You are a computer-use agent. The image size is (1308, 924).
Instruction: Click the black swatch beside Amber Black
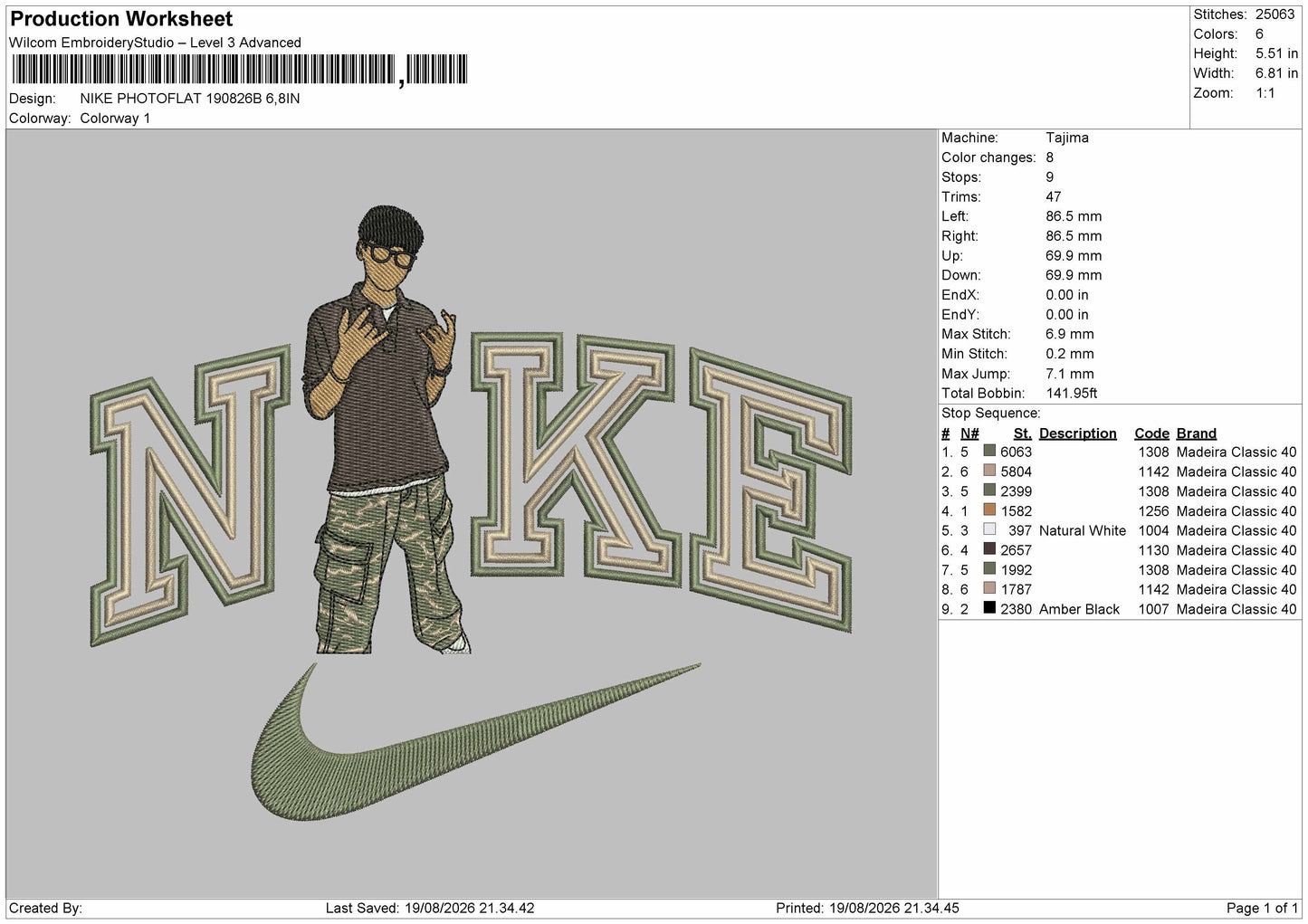[989, 608]
